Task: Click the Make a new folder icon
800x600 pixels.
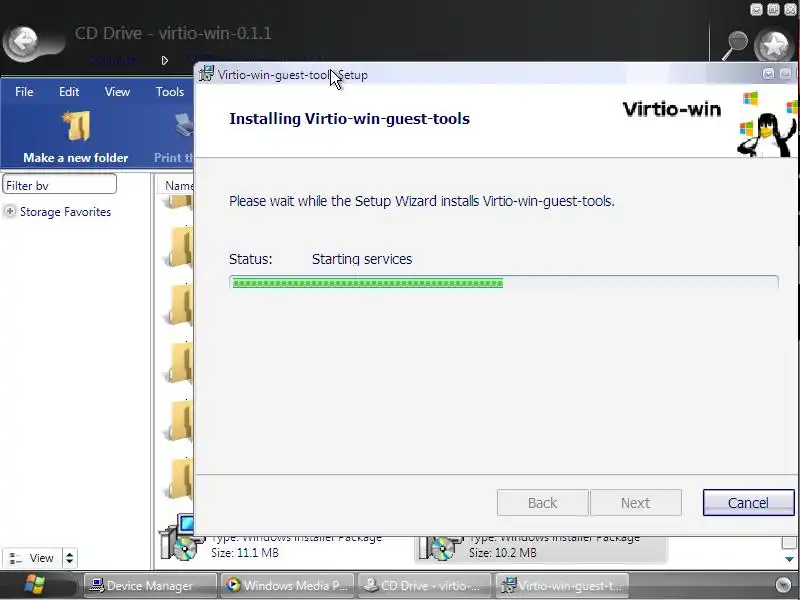Action: click(x=77, y=127)
